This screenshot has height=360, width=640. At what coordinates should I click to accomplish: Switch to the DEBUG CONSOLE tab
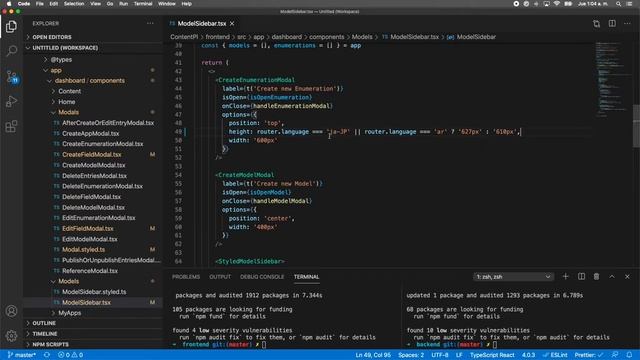pyautogui.click(x=262, y=277)
